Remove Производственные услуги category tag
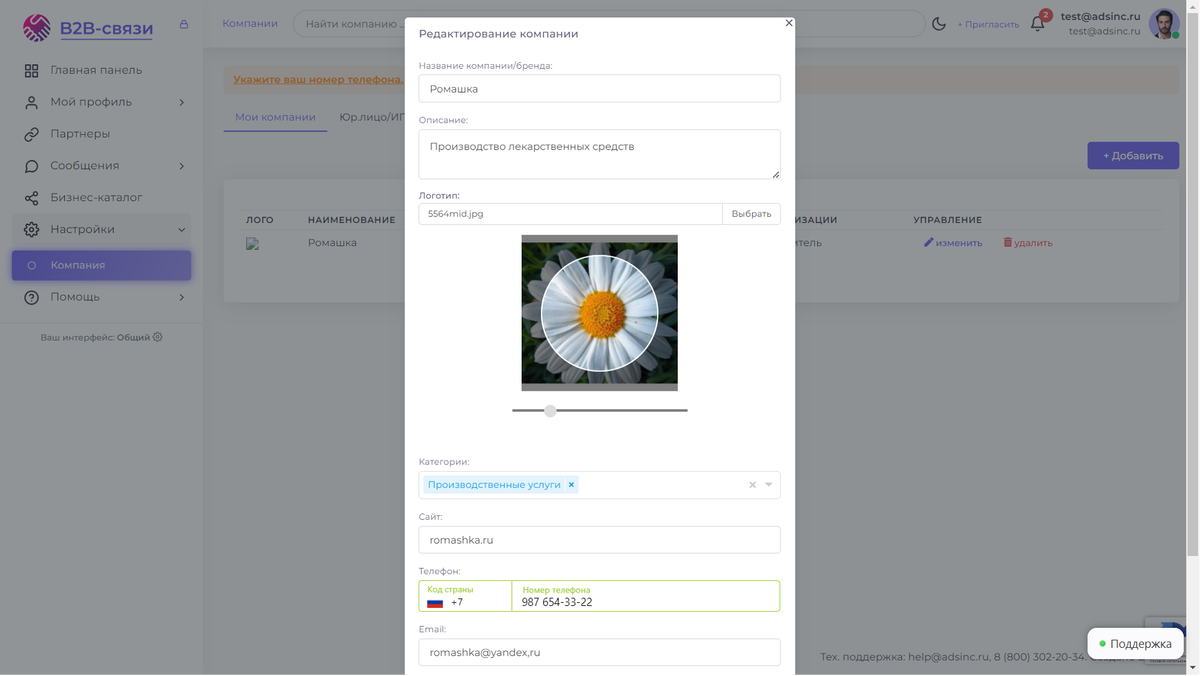This screenshot has height=676, width=1200. (572, 485)
